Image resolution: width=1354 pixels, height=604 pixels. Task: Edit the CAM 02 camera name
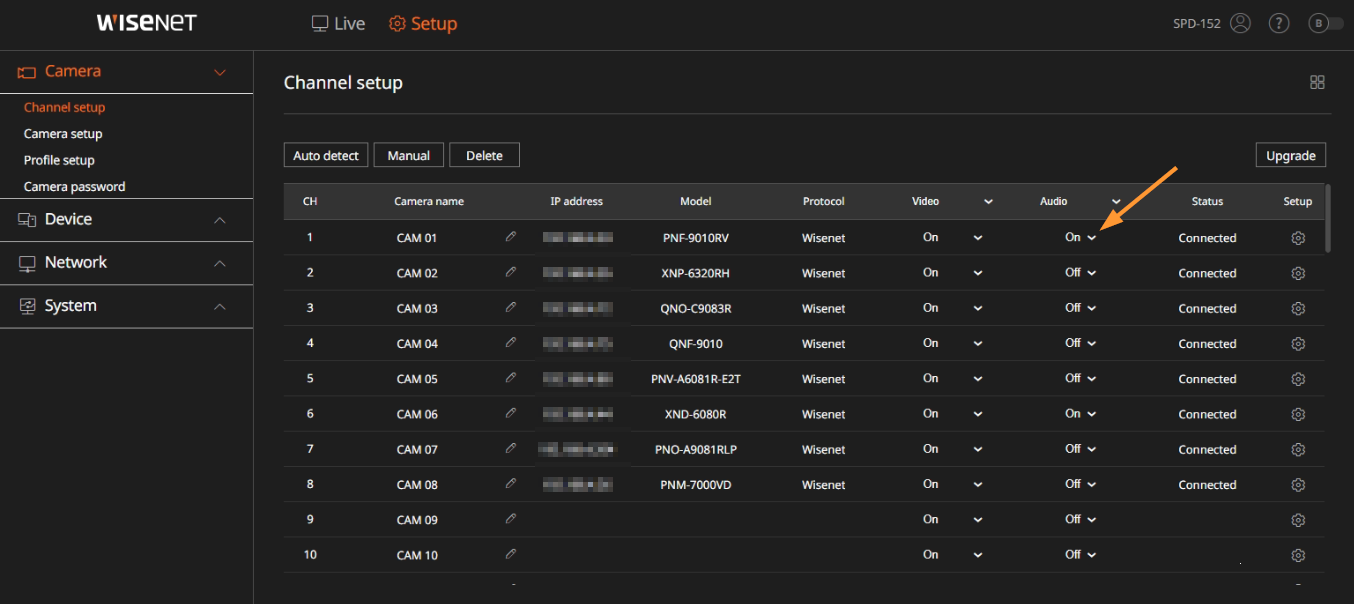pos(511,272)
